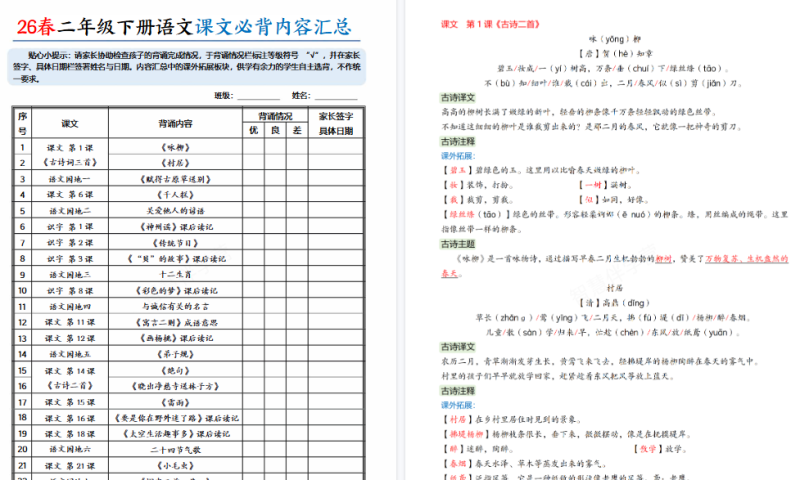
Task: Click 《寓言二则》成语意思 in row 12
Action: click(175, 322)
